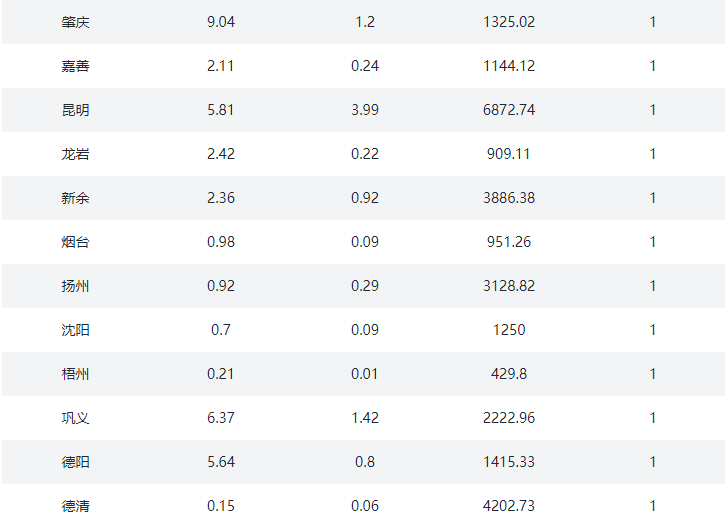
Task: Click the value 1325.02 in 肇庆 row
Action: [x=509, y=22]
